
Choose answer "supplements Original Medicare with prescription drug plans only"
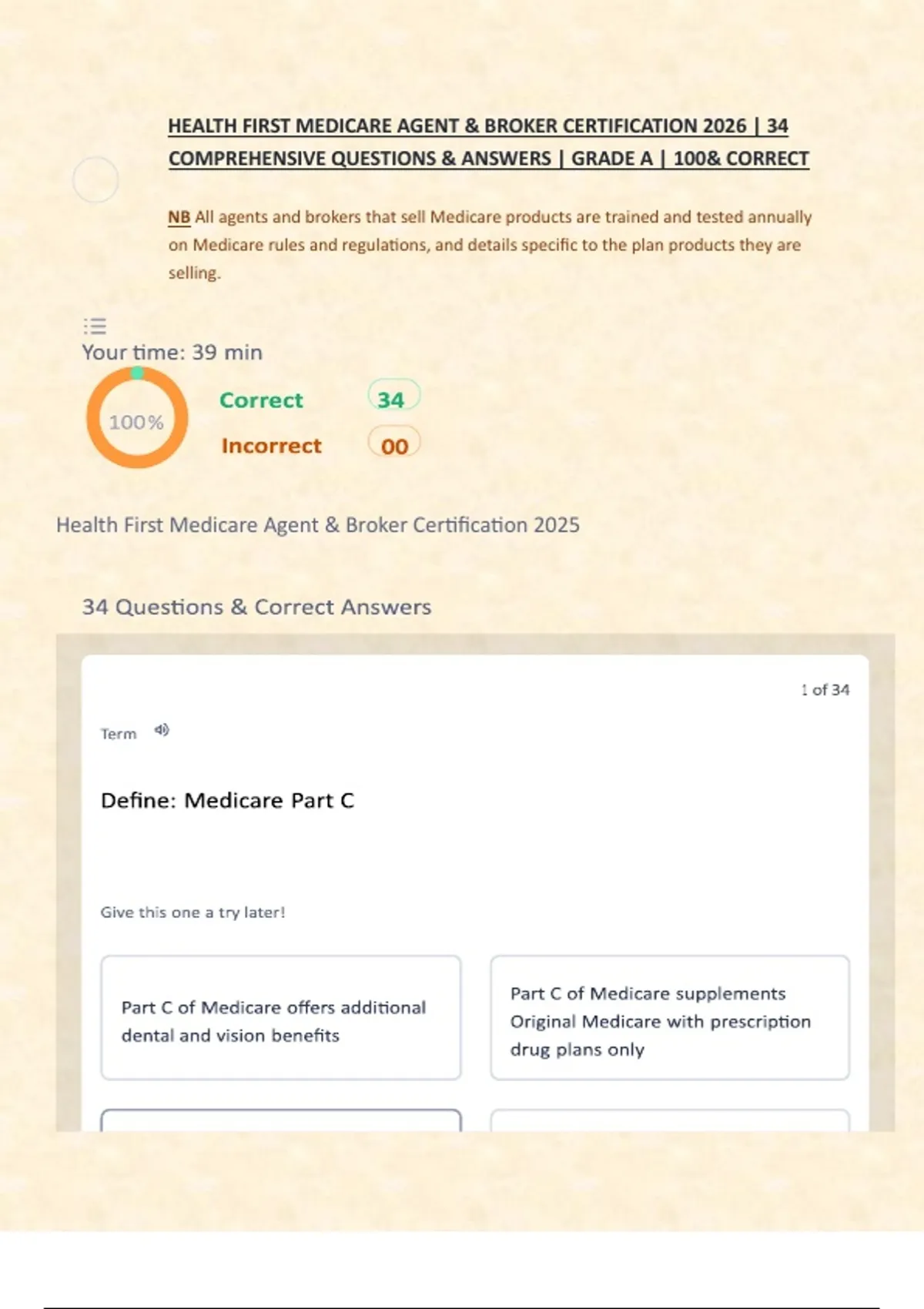(x=669, y=1017)
